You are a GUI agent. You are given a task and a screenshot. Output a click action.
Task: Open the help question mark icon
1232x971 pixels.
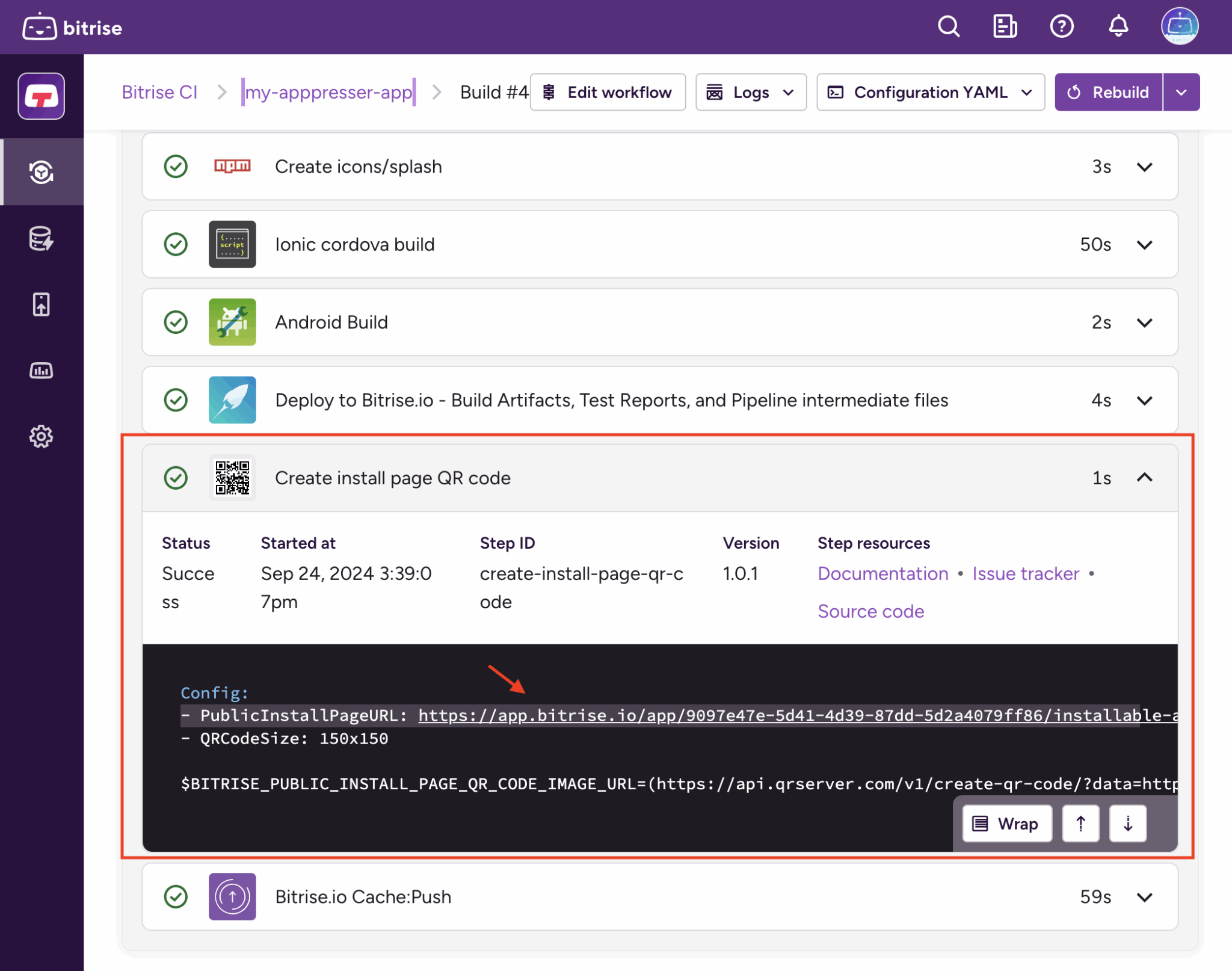click(x=1062, y=27)
